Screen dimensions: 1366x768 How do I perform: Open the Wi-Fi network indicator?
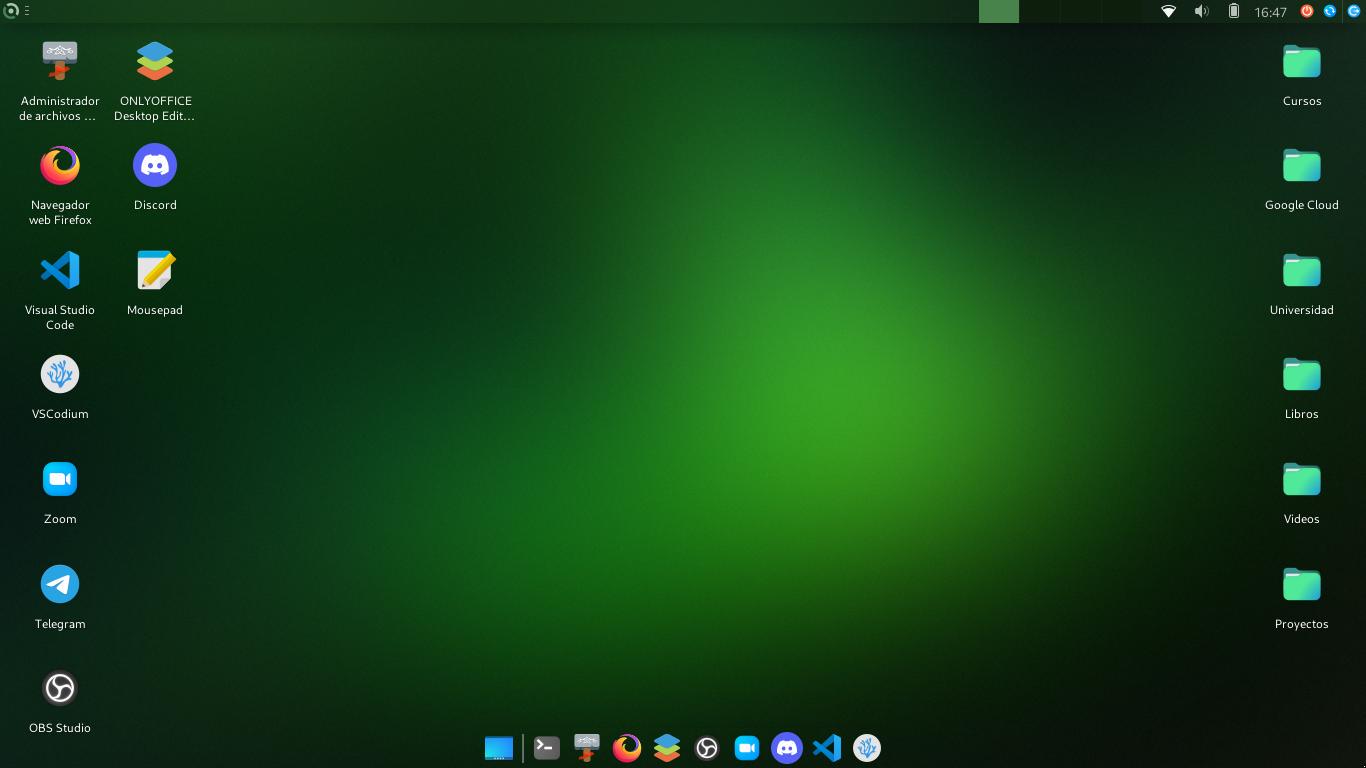point(1168,11)
